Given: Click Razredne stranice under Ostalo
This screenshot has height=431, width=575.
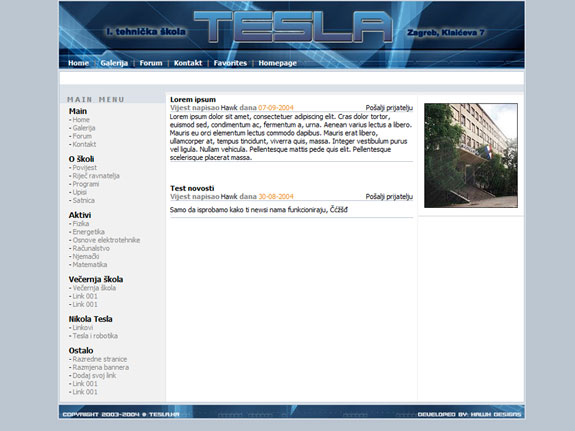Looking at the screenshot, I should pos(100,359).
